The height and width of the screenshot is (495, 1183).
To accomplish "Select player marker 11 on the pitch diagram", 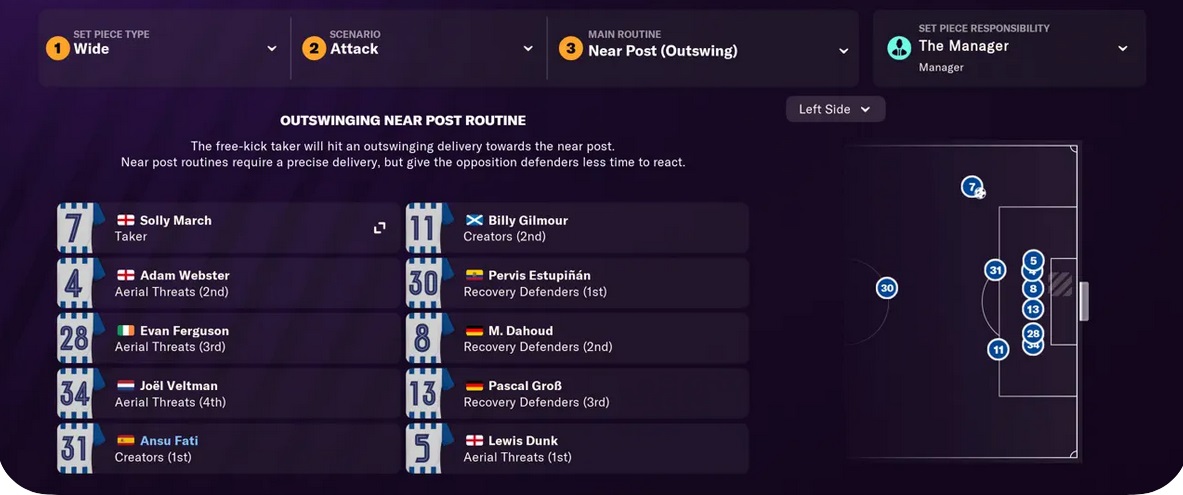I will (998, 349).
